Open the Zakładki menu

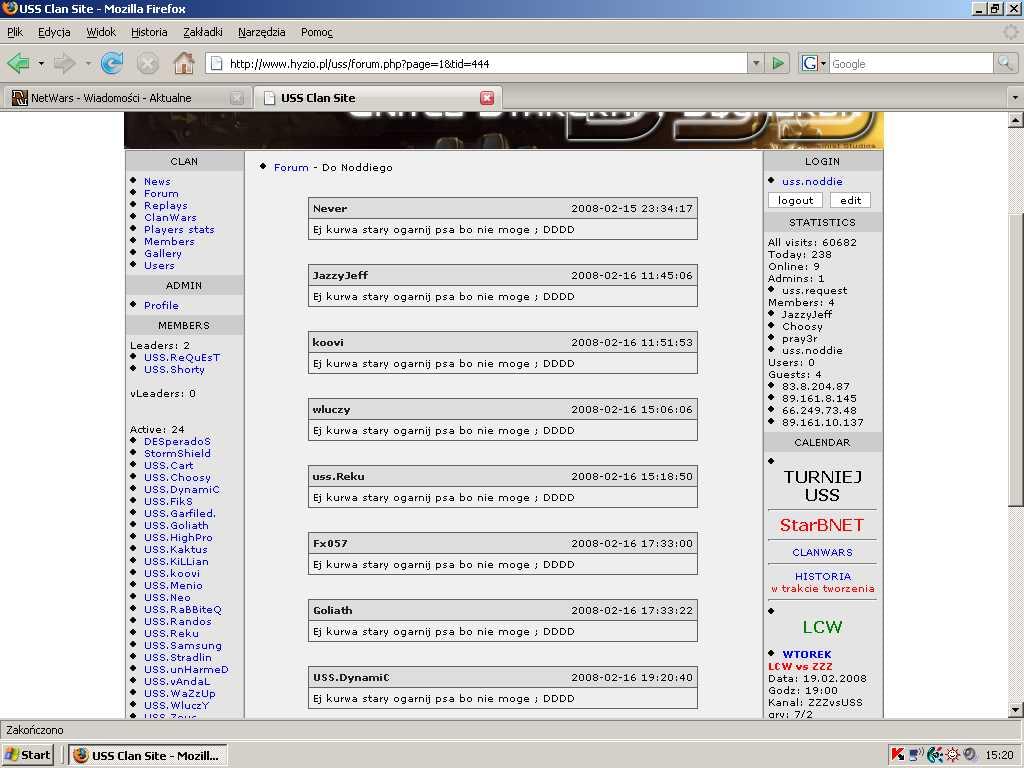203,32
